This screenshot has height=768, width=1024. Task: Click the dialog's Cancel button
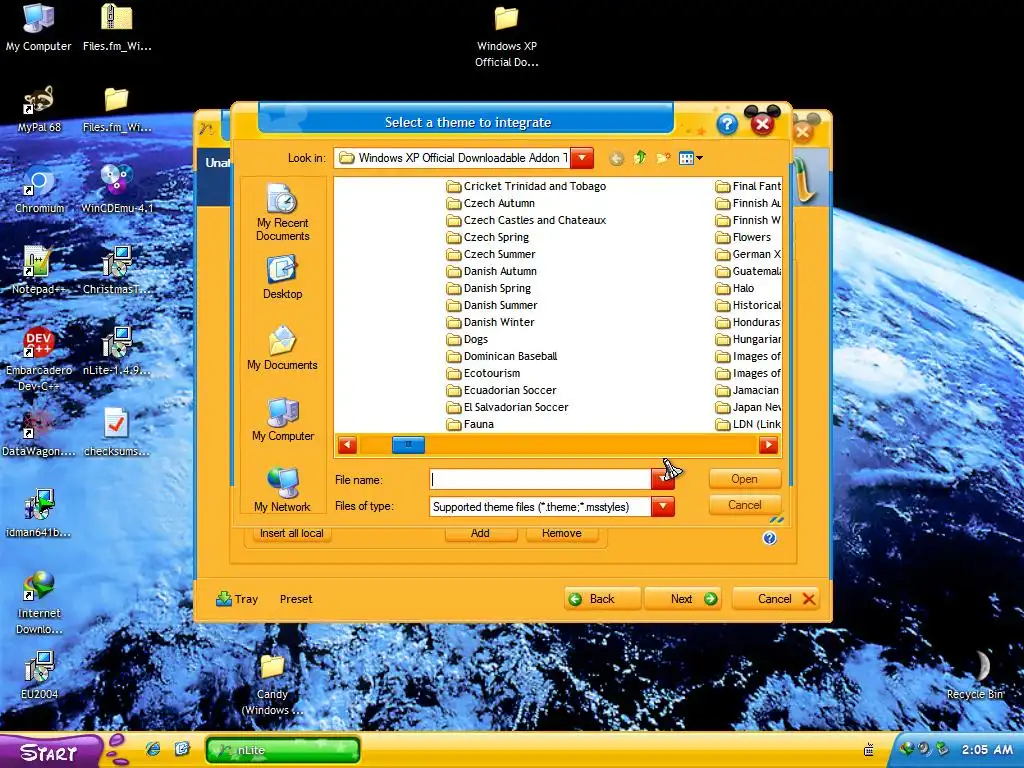click(x=744, y=505)
